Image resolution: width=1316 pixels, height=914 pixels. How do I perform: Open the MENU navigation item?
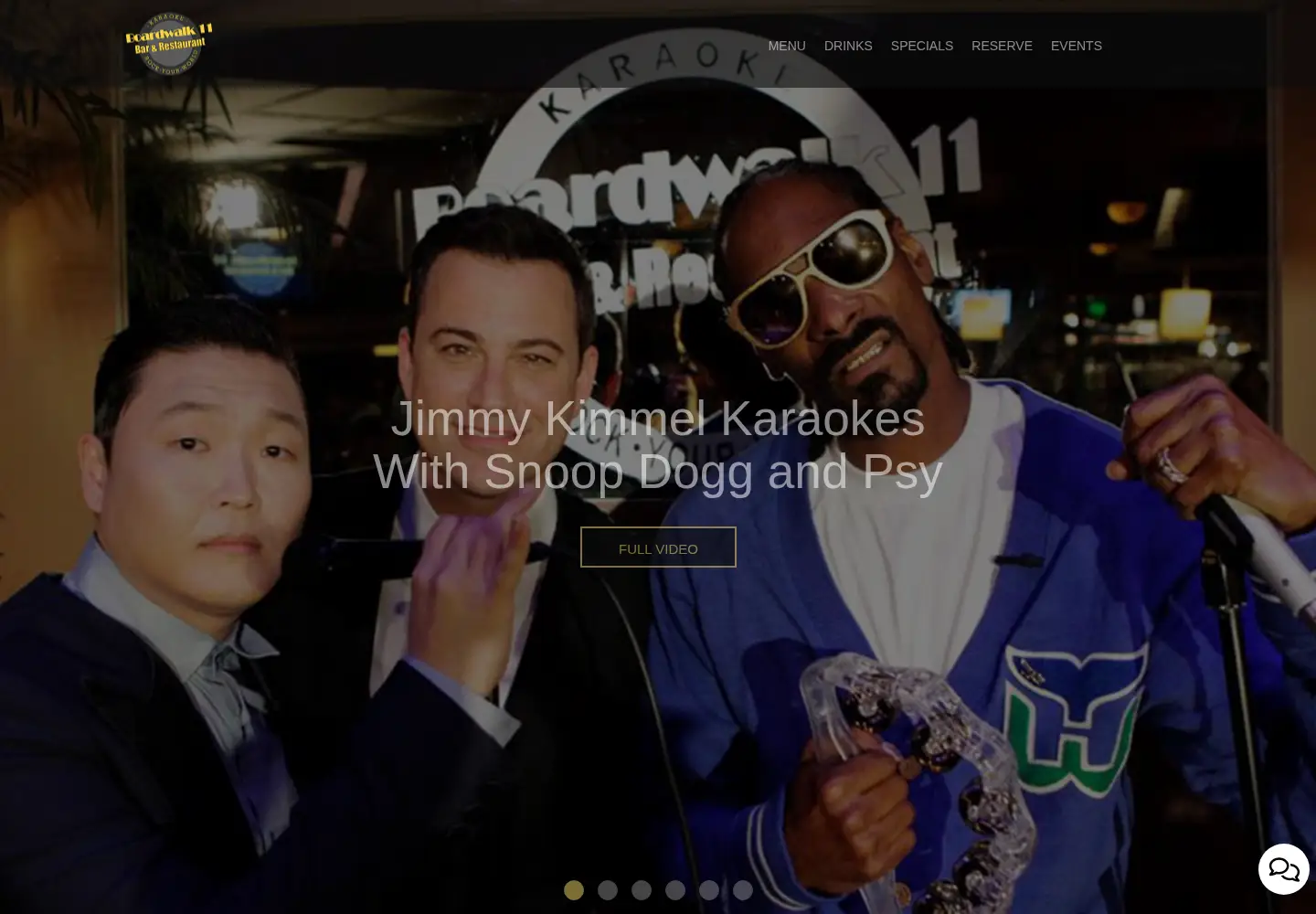tap(787, 46)
